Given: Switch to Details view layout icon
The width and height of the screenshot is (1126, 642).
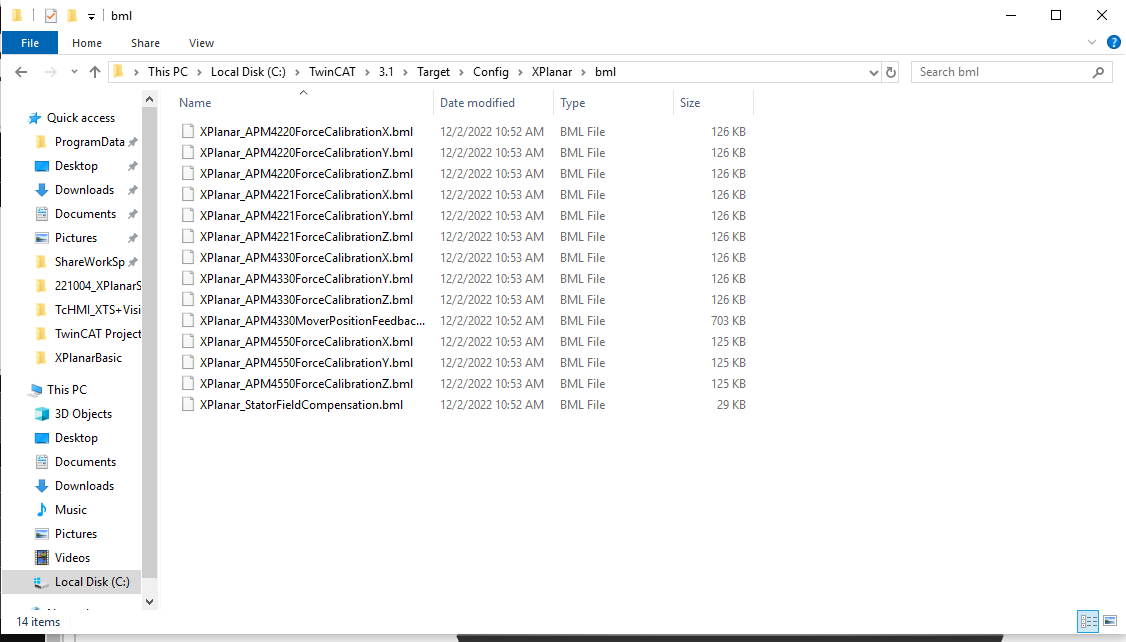Looking at the screenshot, I should click(1089, 621).
